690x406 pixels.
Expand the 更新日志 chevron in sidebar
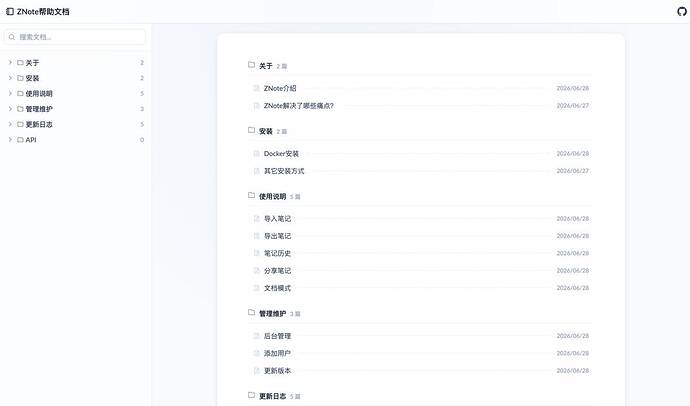coord(10,124)
